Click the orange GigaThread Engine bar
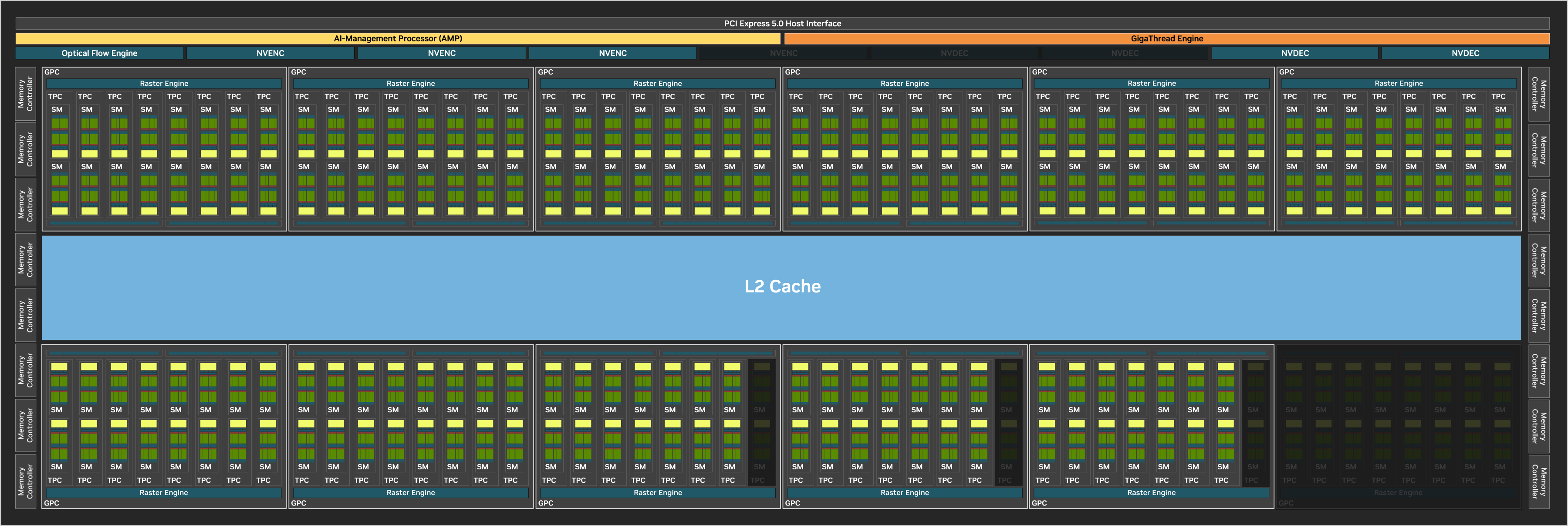Viewport: 1568px width, 526px height. [x=1166, y=38]
